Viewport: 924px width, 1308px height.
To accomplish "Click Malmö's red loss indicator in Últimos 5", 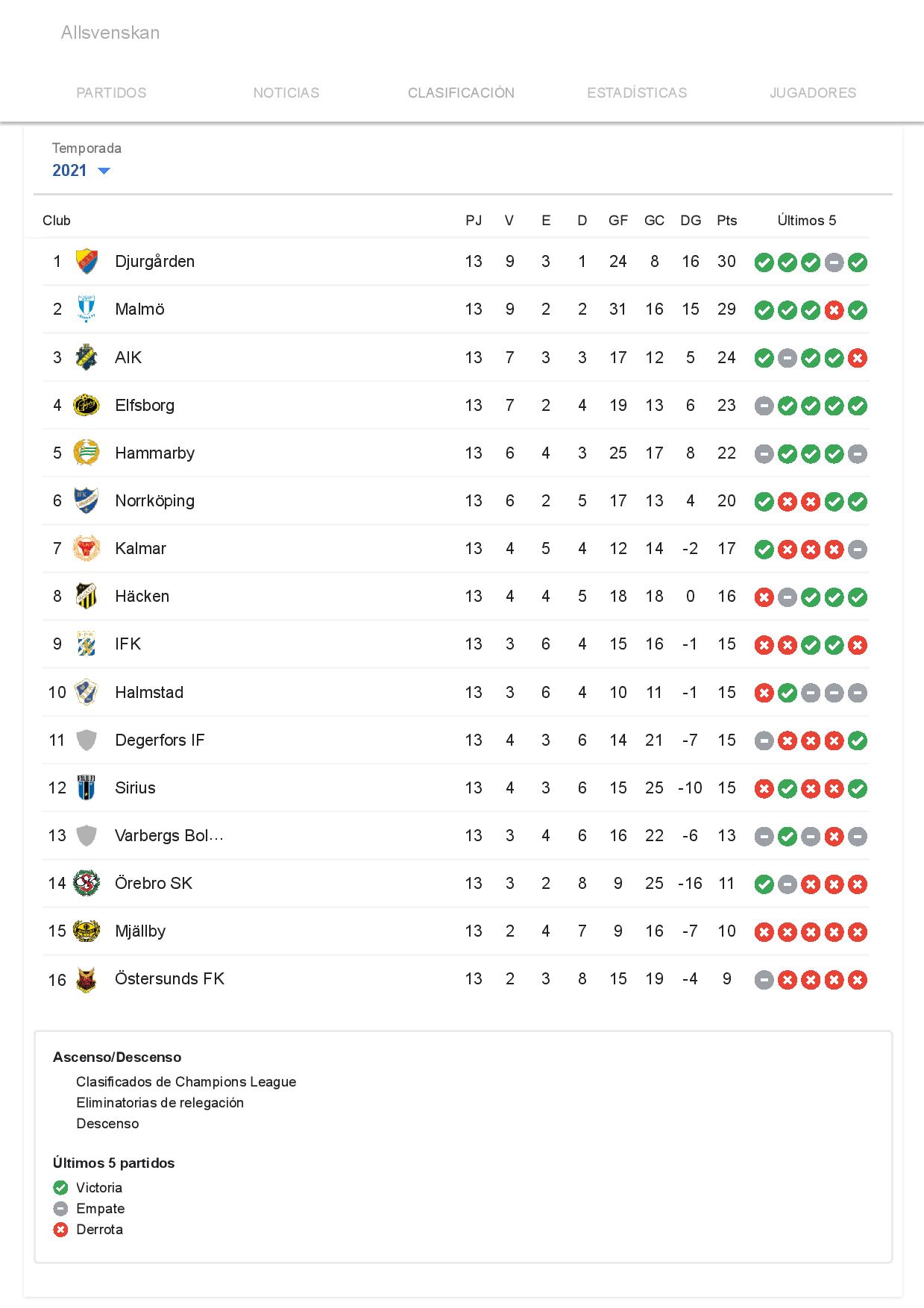I will click(x=835, y=310).
